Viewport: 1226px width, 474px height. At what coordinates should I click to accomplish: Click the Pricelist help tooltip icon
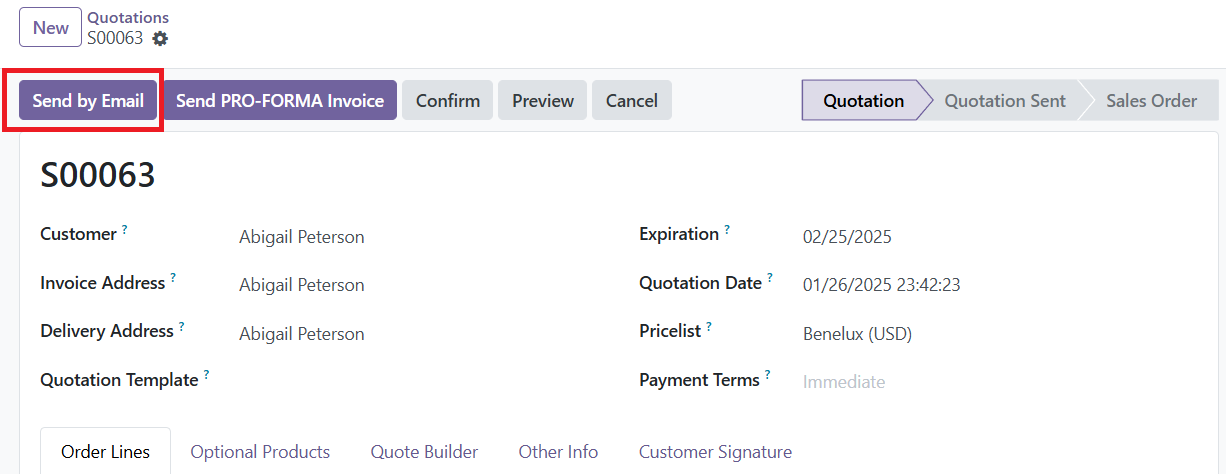point(709,326)
